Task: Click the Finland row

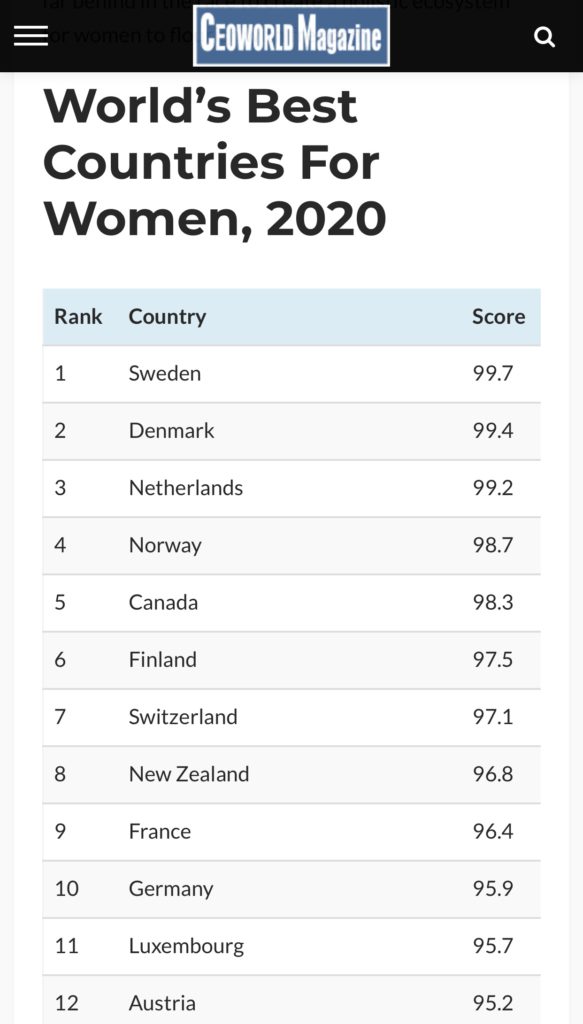Action: tap(292, 660)
